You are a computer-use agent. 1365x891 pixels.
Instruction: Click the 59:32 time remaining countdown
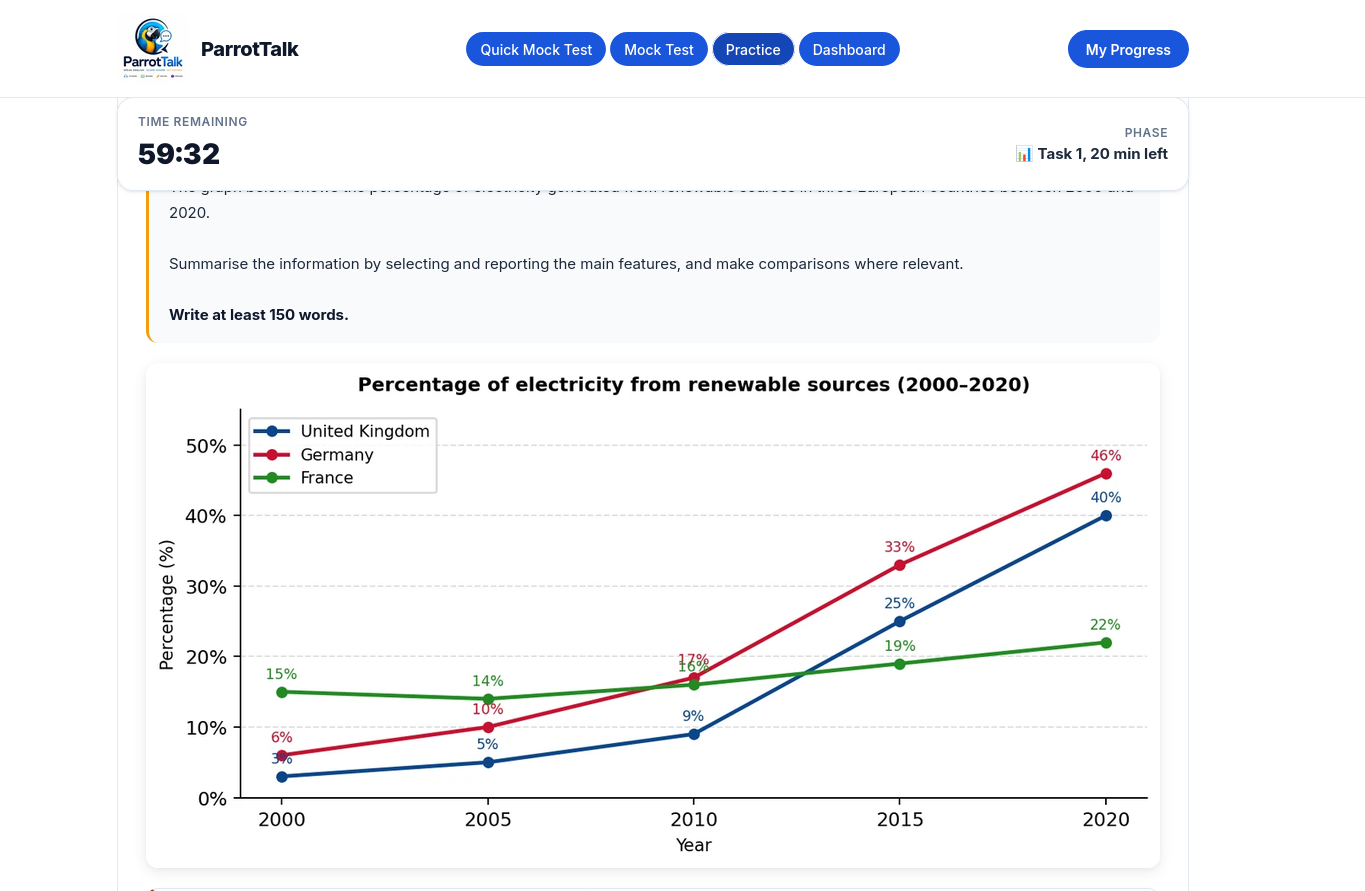tap(179, 154)
